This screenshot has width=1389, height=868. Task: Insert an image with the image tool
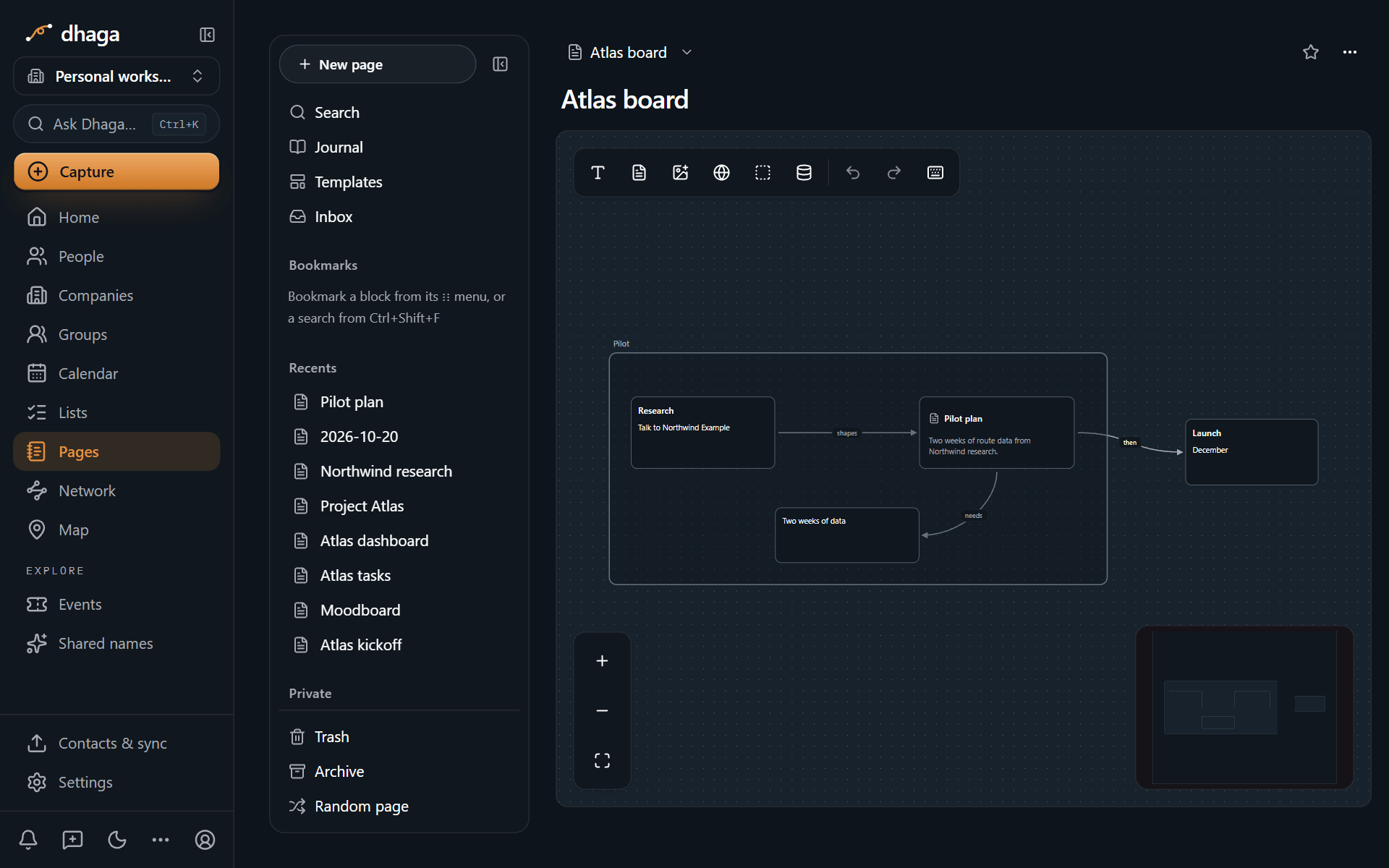click(x=680, y=172)
